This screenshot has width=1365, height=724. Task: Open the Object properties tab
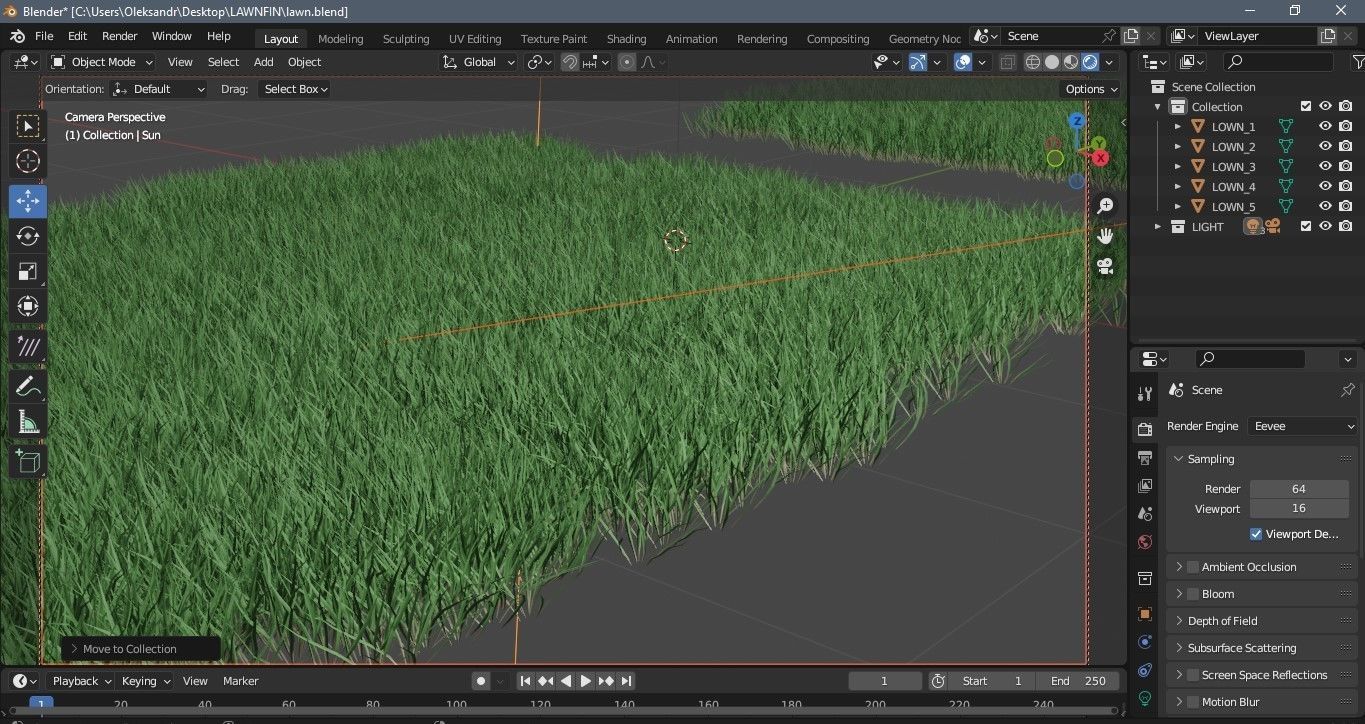[1145, 614]
